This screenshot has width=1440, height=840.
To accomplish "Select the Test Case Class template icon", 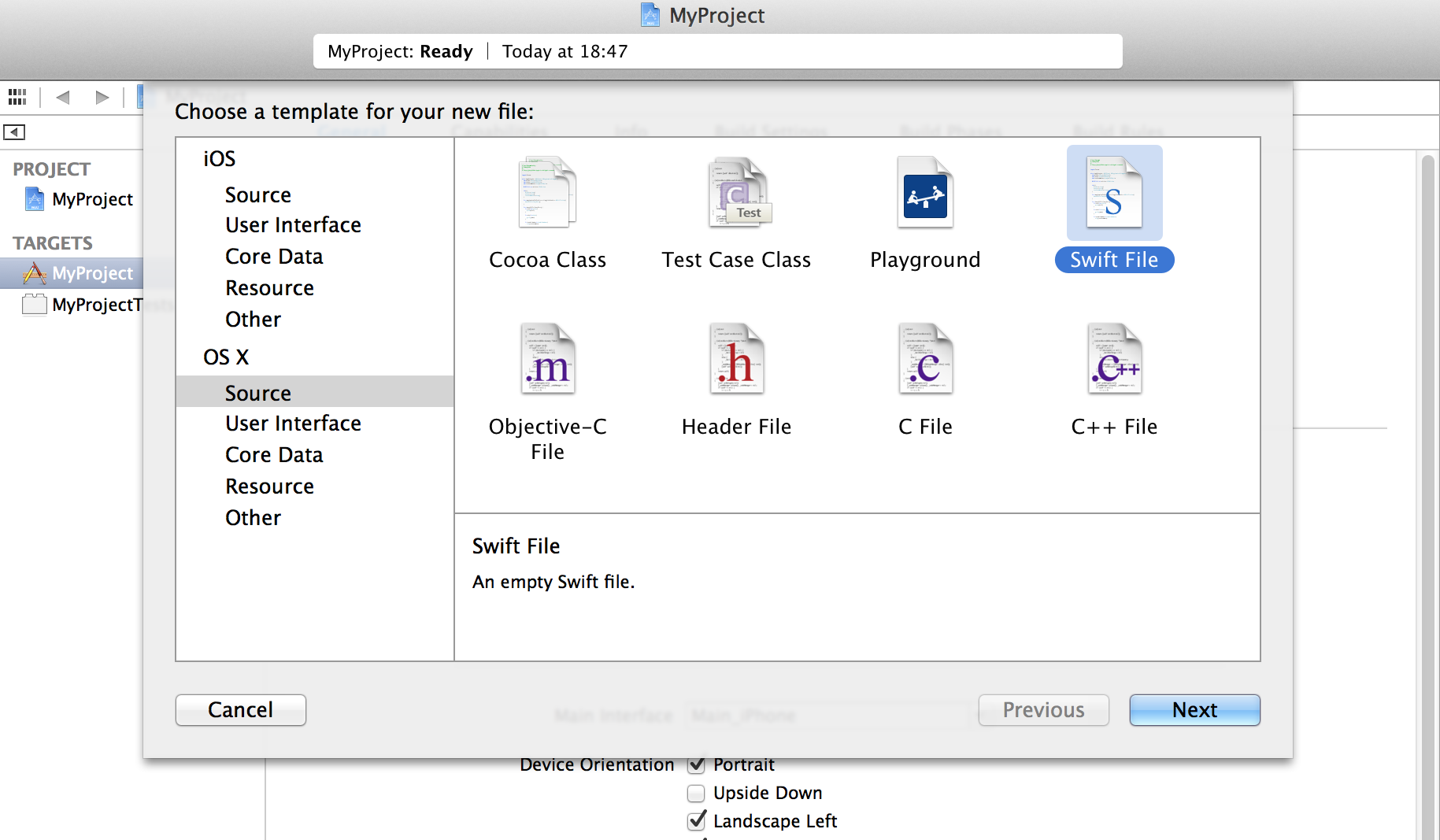I will click(739, 192).
